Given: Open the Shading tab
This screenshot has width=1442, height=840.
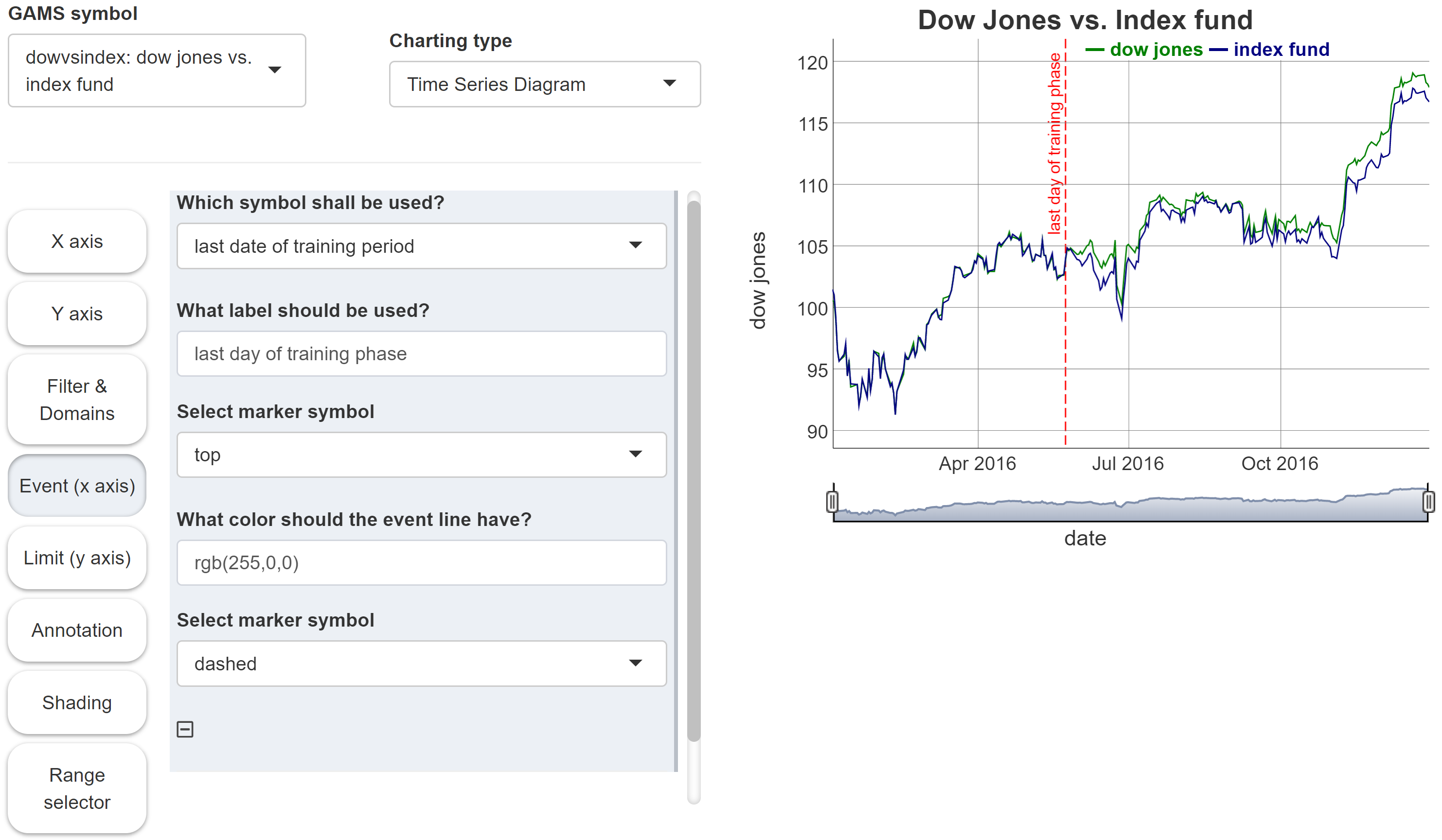Looking at the screenshot, I should pyautogui.click(x=77, y=702).
